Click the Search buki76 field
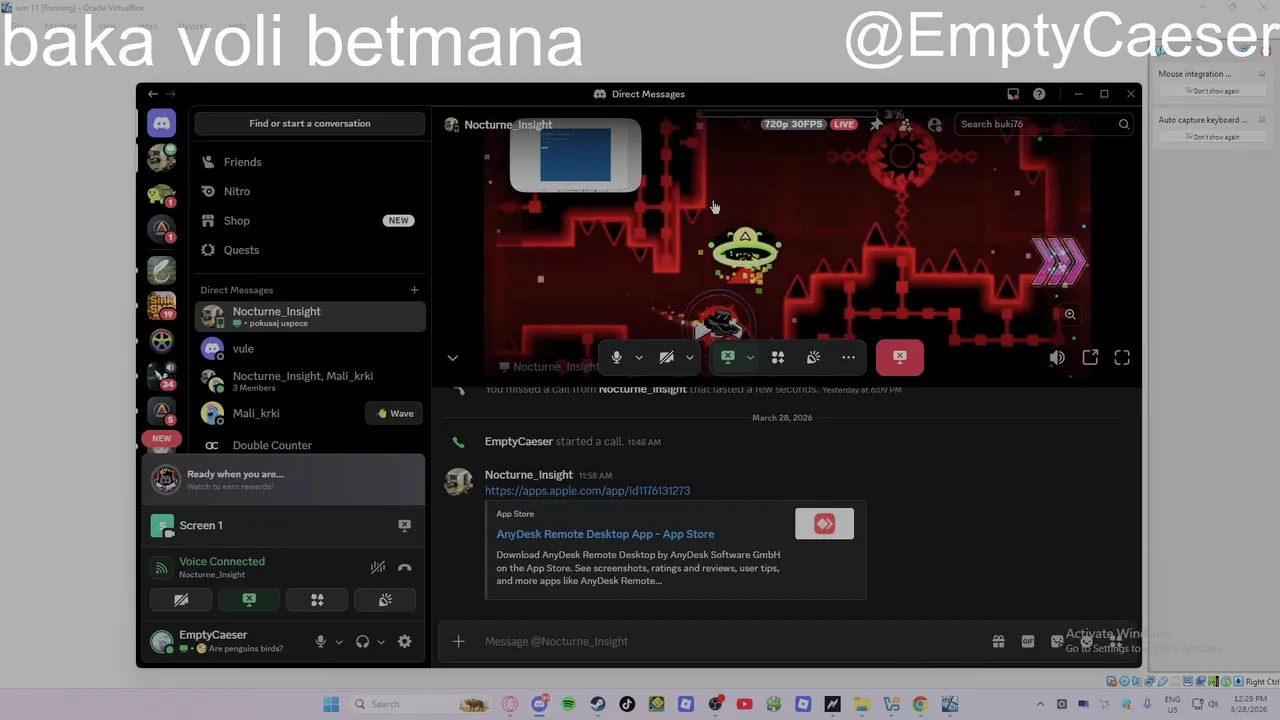 point(1043,124)
